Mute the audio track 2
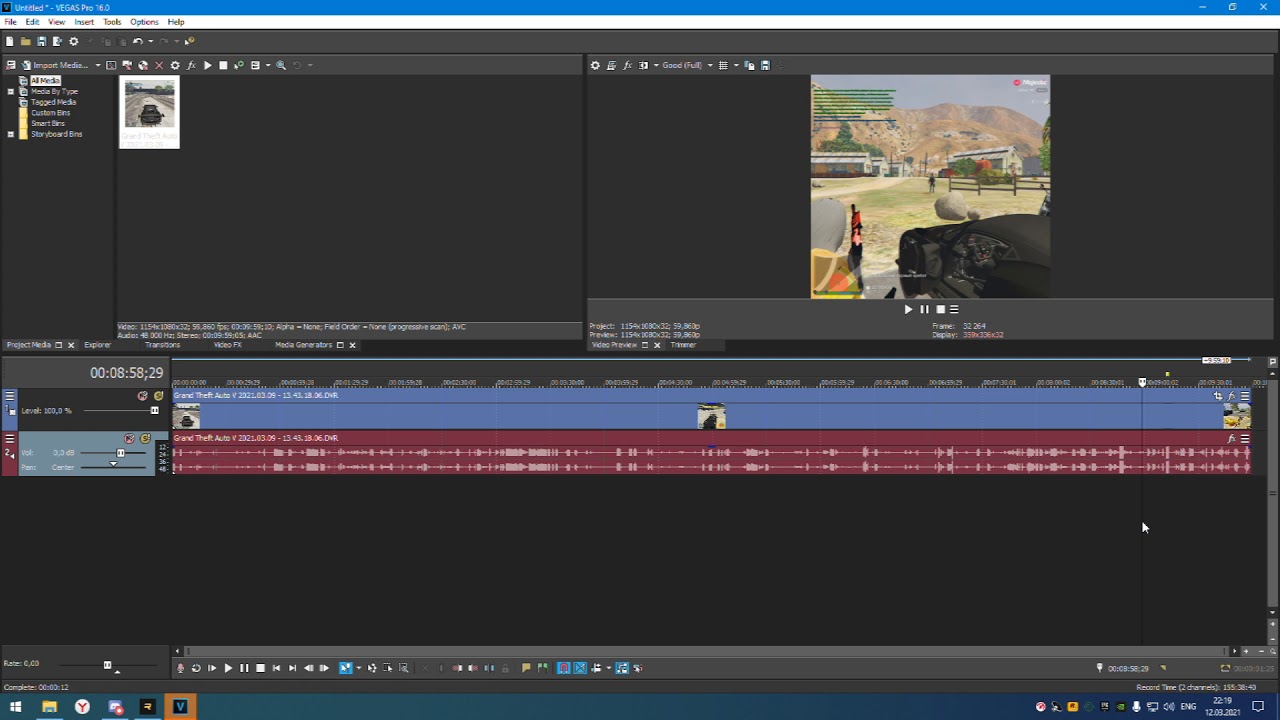Screen dimensions: 1280x720 (129, 438)
